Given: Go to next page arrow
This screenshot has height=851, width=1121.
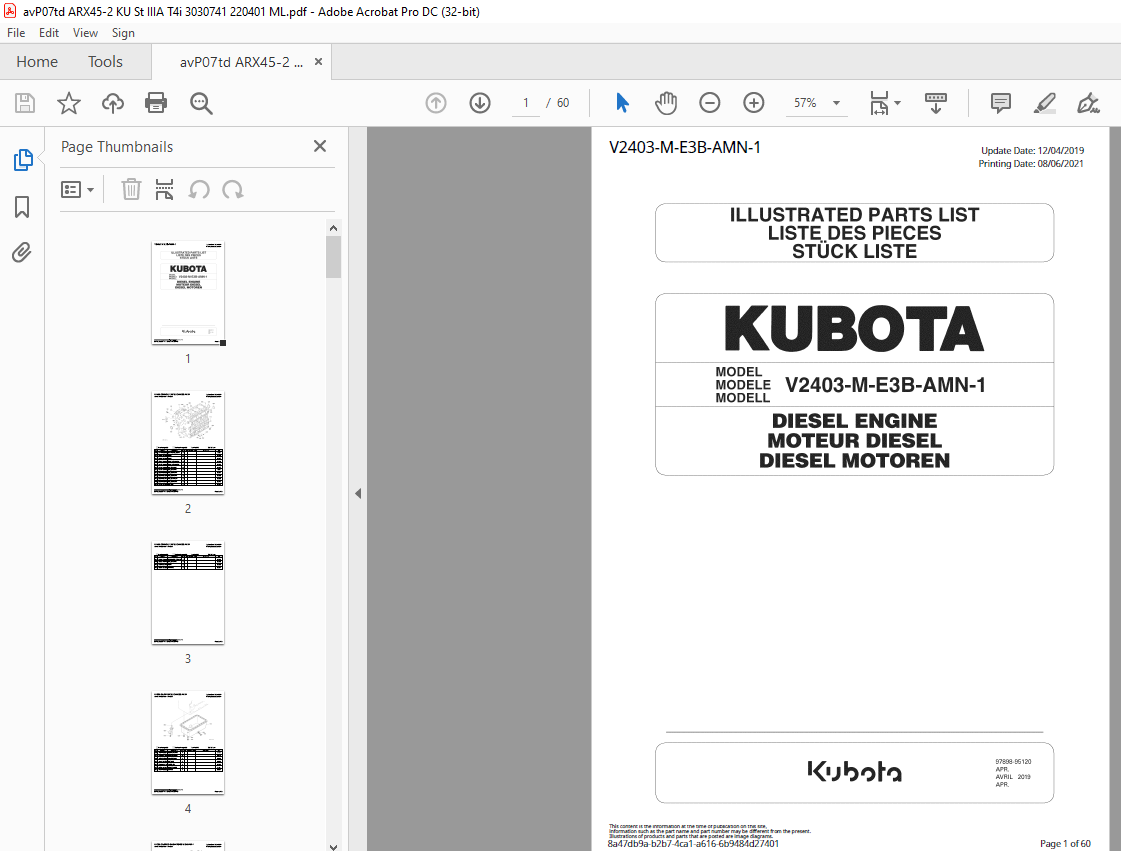Looking at the screenshot, I should tap(480, 103).
